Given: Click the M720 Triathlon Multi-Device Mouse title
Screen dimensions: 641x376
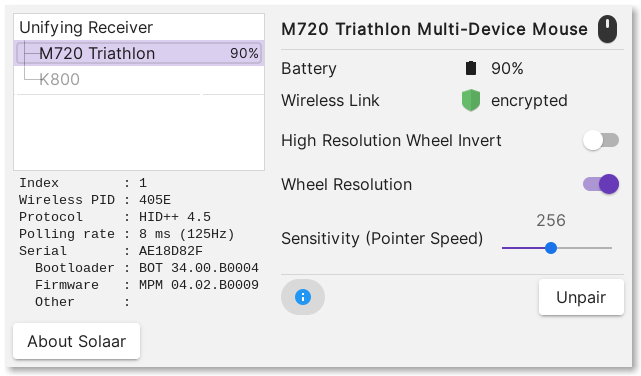Looking at the screenshot, I should pos(434,29).
